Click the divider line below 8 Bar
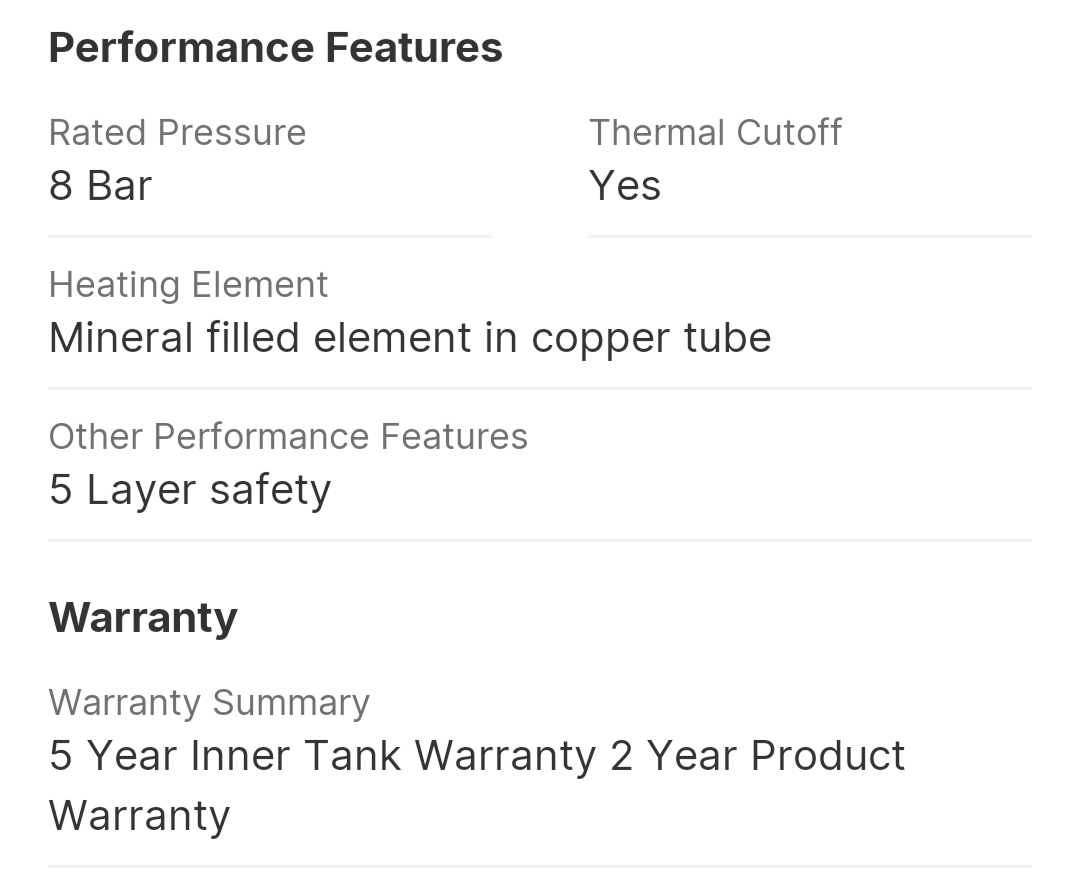1080x885 pixels. (x=270, y=236)
